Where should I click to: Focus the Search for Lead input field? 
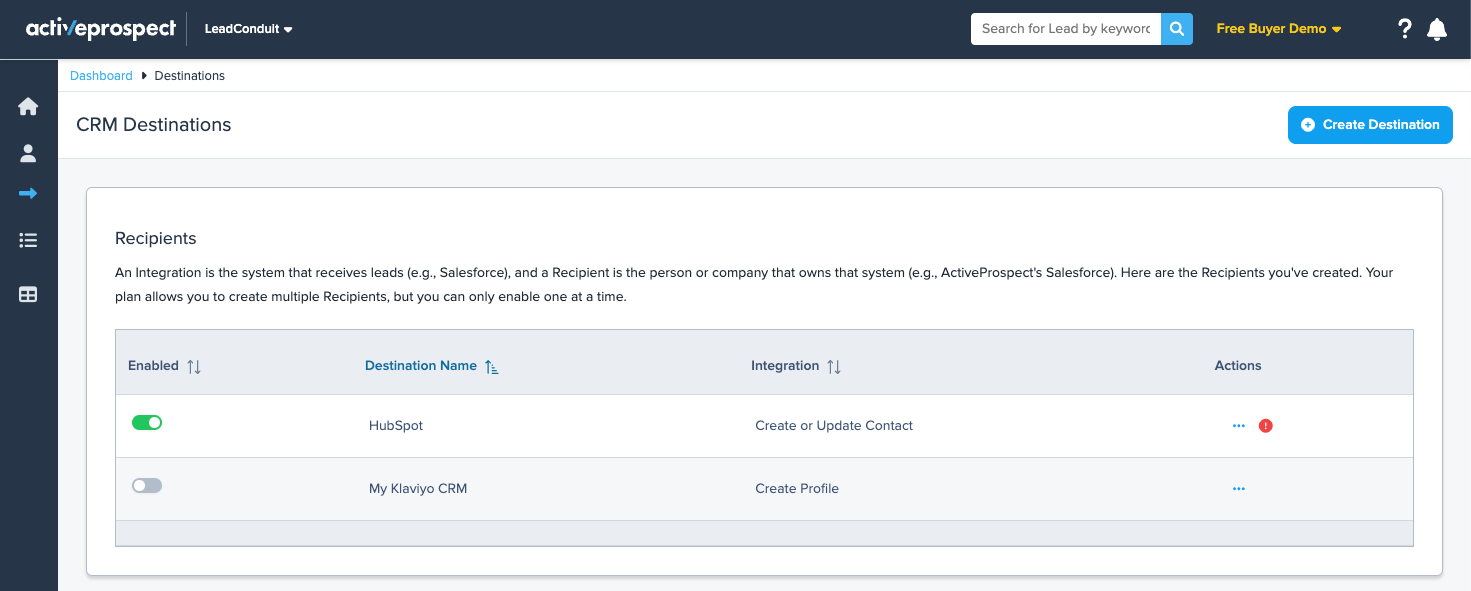coord(1065,29)
